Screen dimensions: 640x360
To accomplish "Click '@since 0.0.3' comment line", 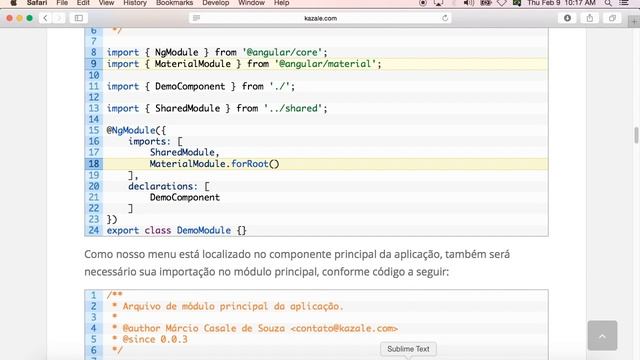I will [155, 339].
